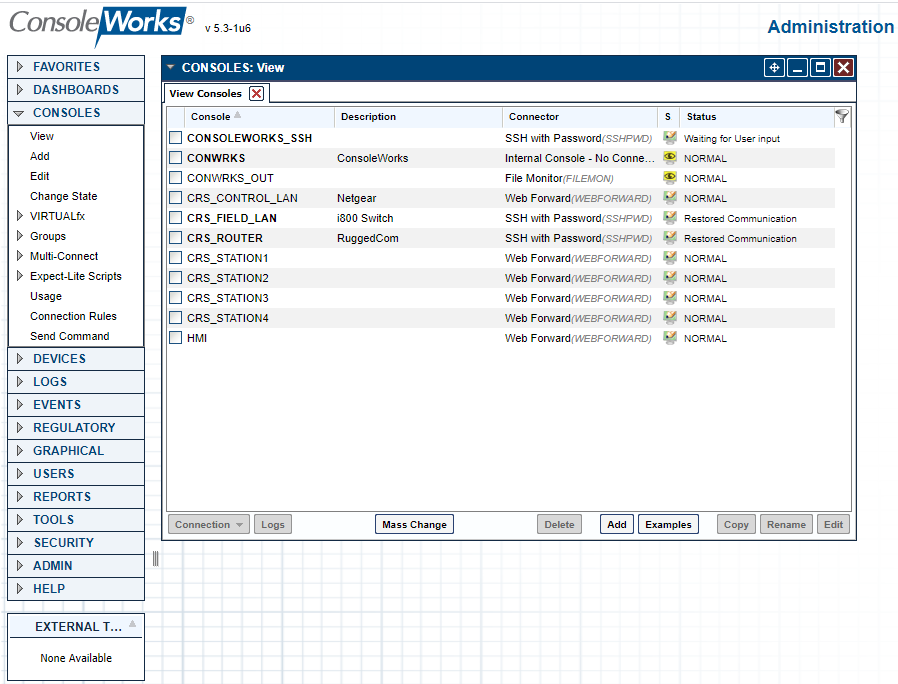Collapse the CONSOLES: View panel triangle
Image resolution: width=898 pixels, height=684 pixels.
click(171, 68)
